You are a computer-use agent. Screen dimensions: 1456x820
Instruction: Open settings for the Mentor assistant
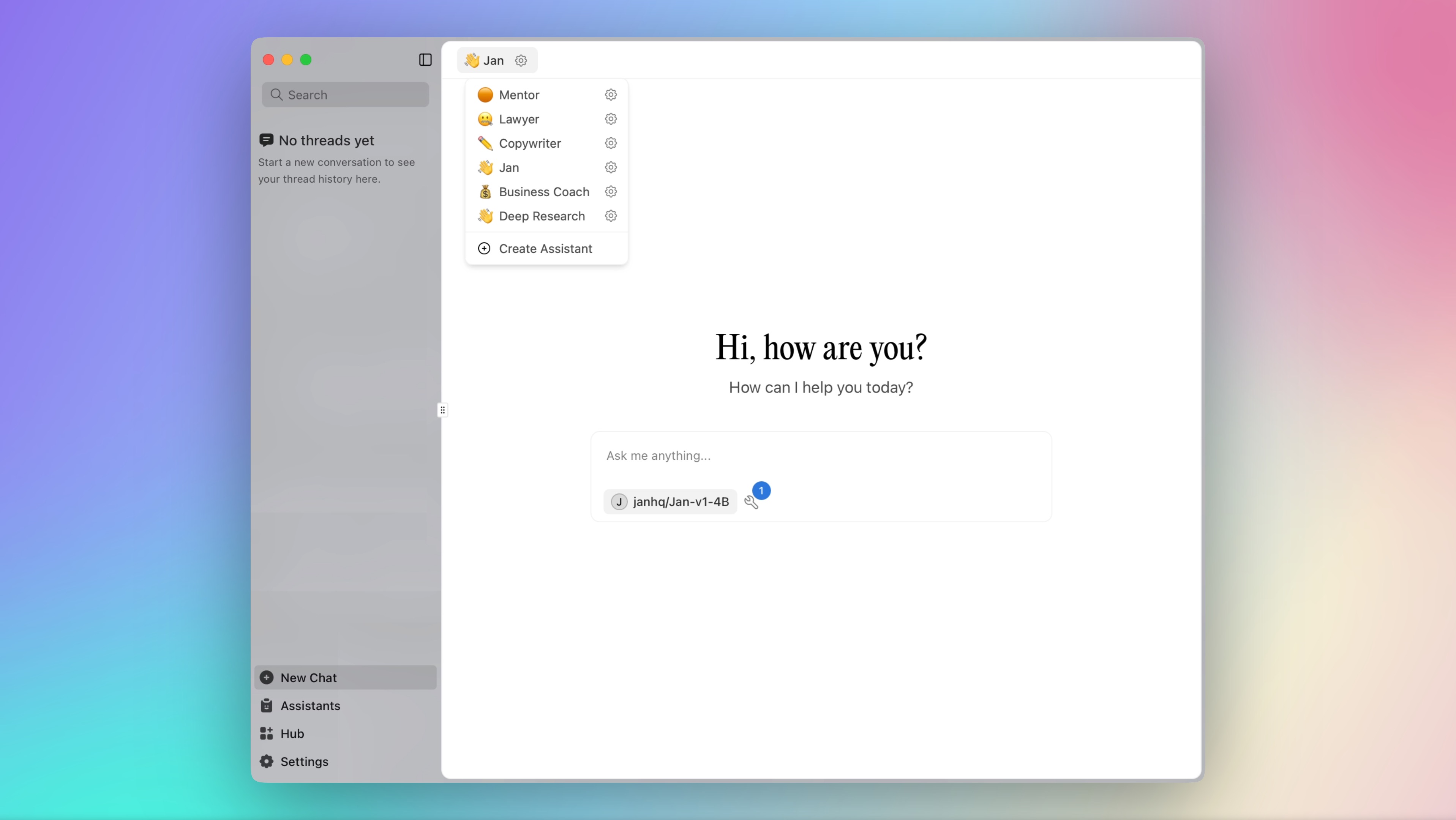pyautogui.click(x=610, y=95)
